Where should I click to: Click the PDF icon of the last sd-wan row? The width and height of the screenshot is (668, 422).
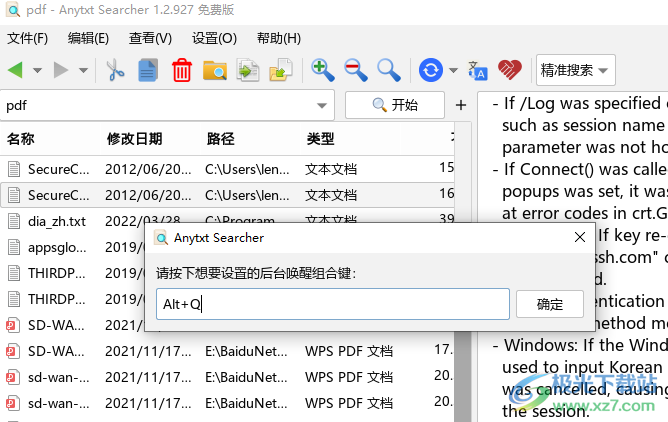(13, 403)
